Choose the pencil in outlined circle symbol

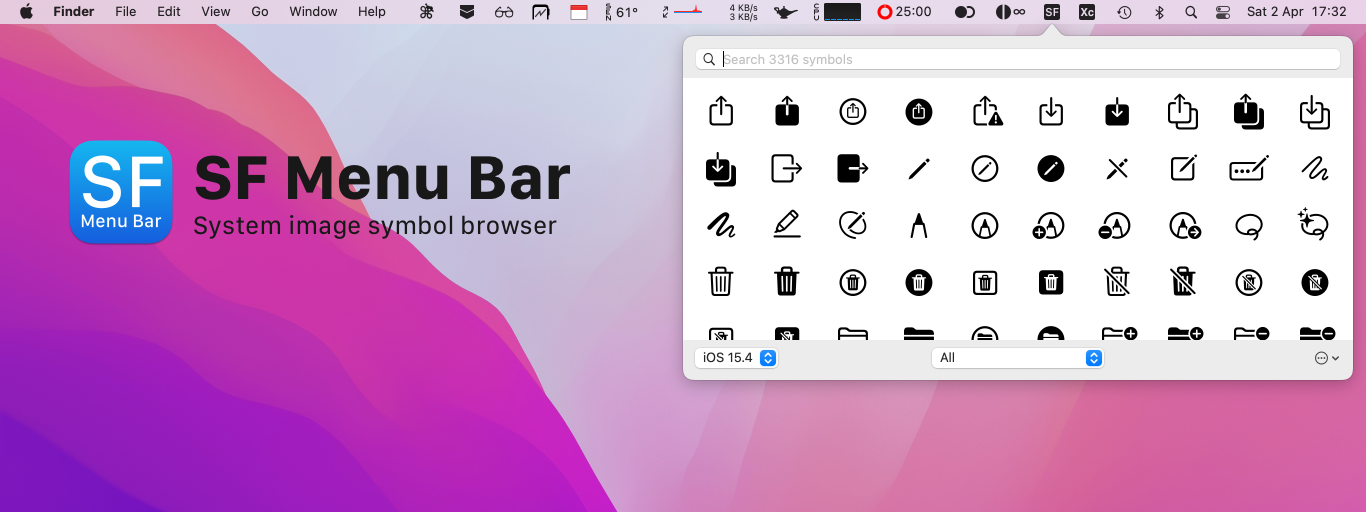point(985,169)
